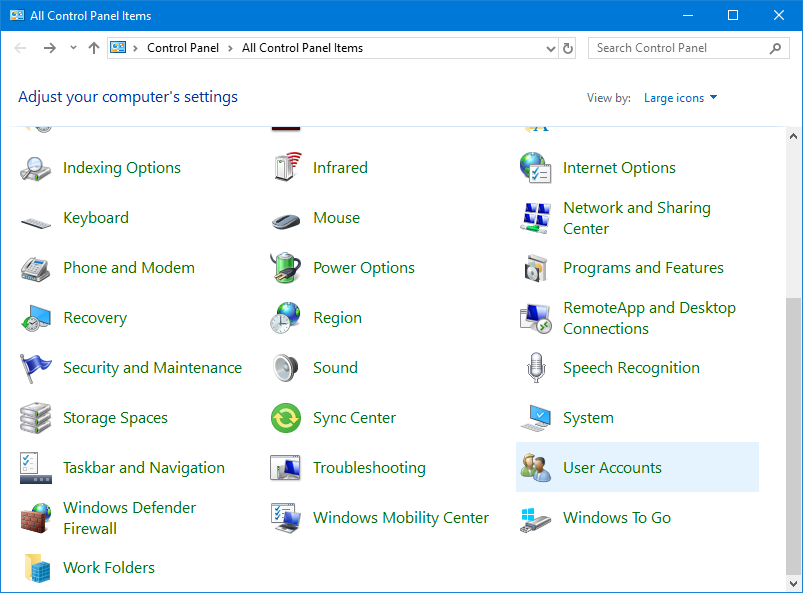Open the Troubleshooting link

[x=369, y=468]
